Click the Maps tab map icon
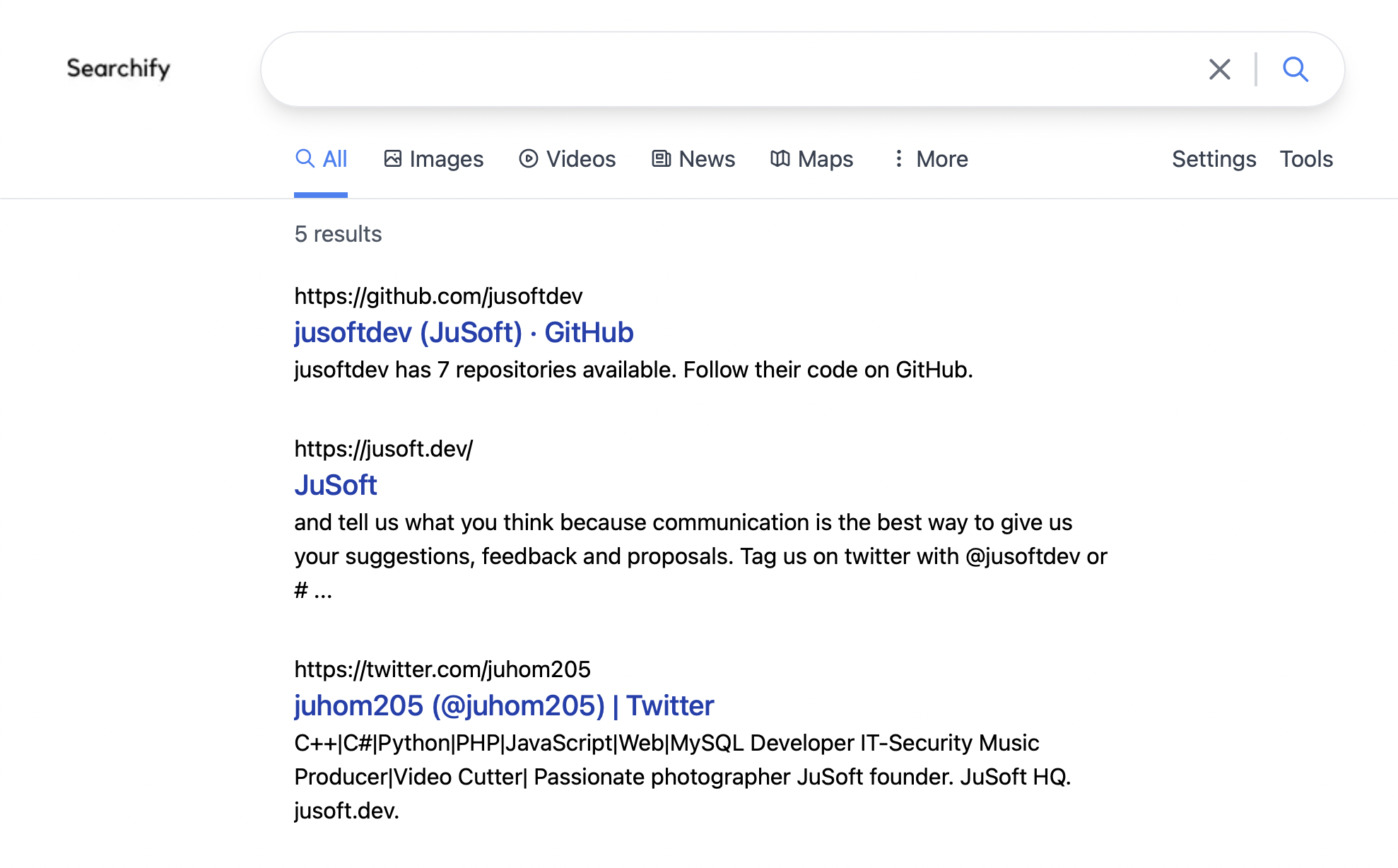This screenshot has height=868, width=1398. (x=780, y=158)
